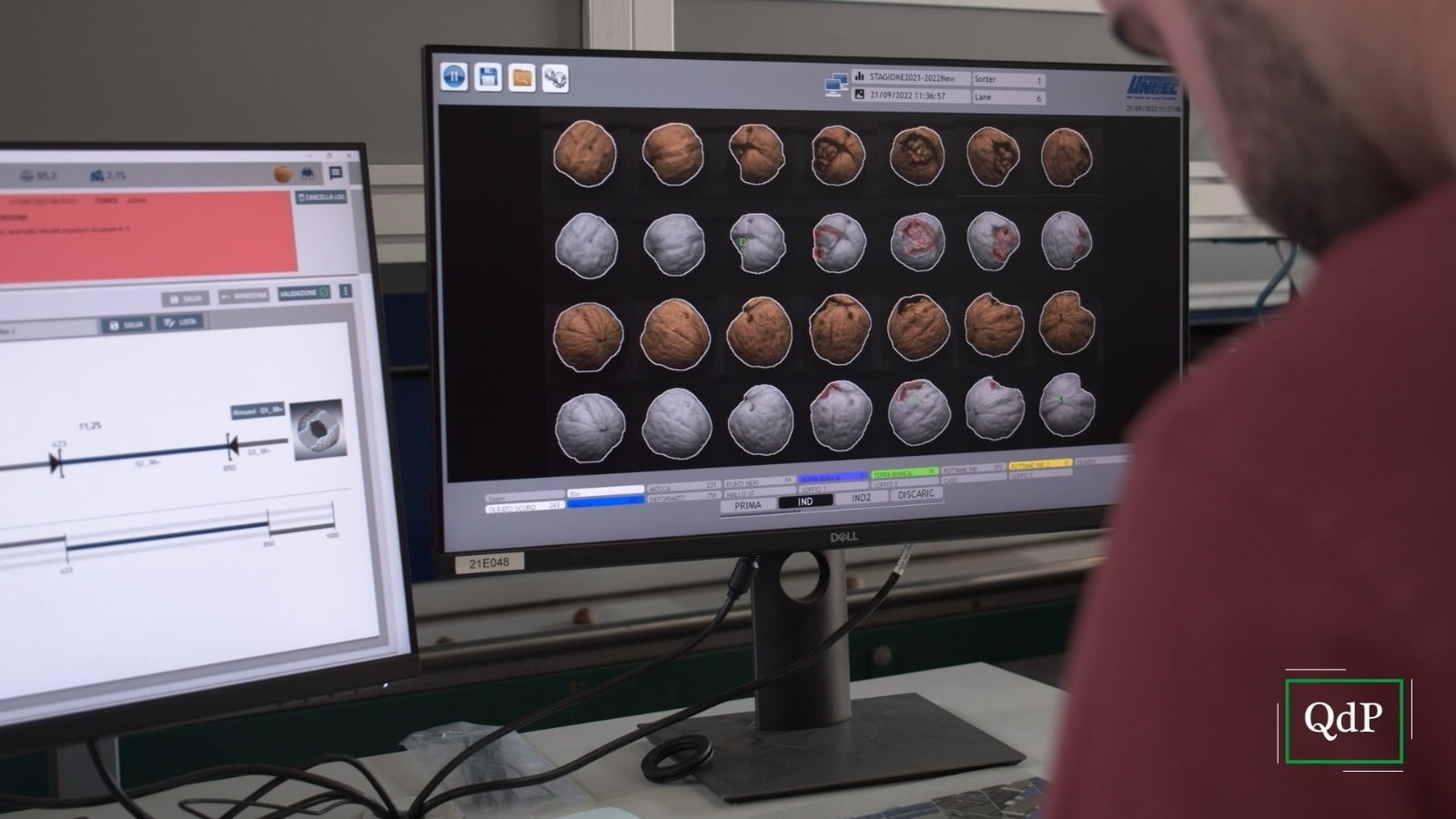Click the 21/09/2022 11:36:57 date field
Screen dimensions: 1456x819
pyautogui.click(x=912, y=96)
